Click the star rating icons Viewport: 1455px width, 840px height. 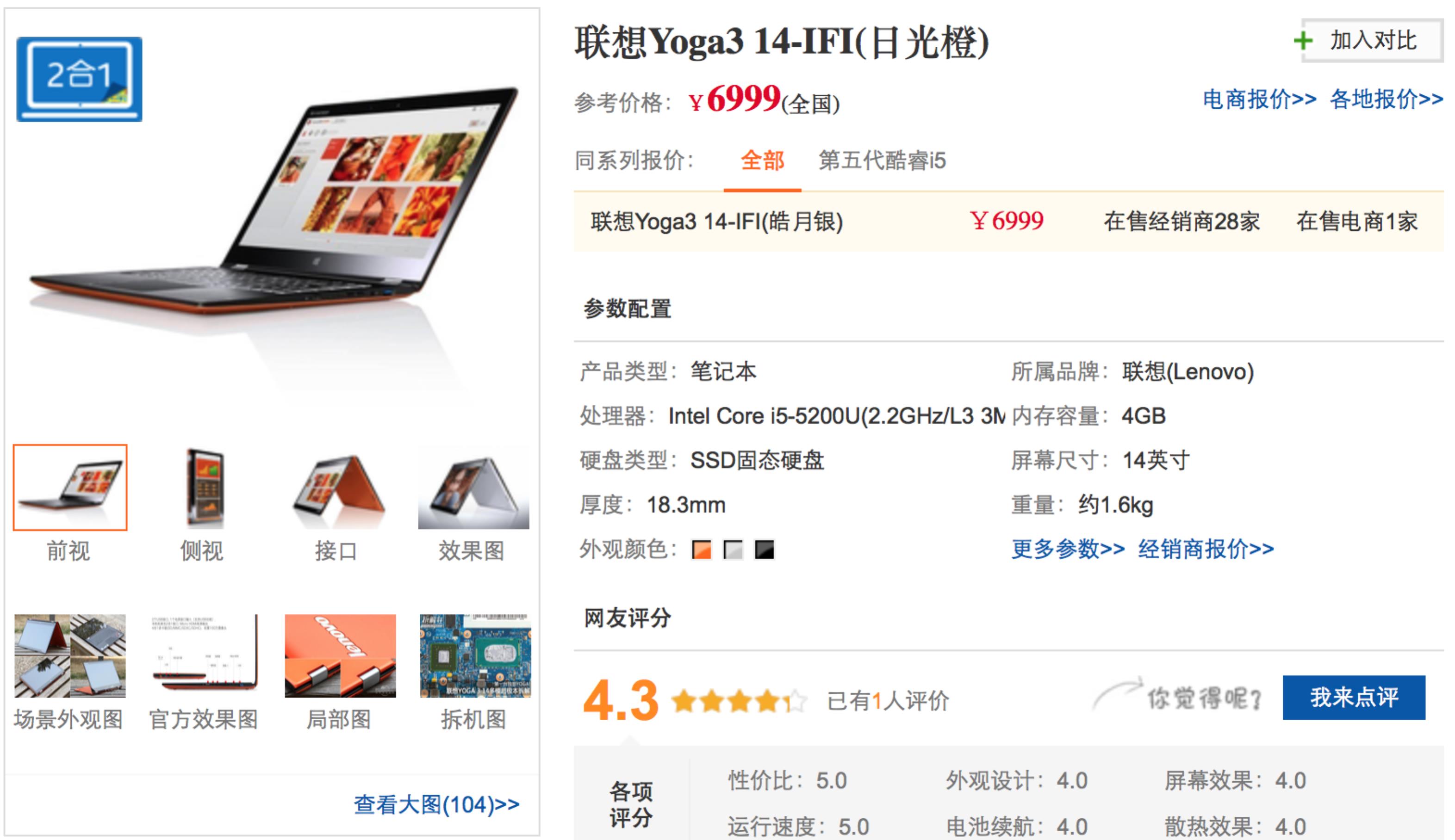739,702
